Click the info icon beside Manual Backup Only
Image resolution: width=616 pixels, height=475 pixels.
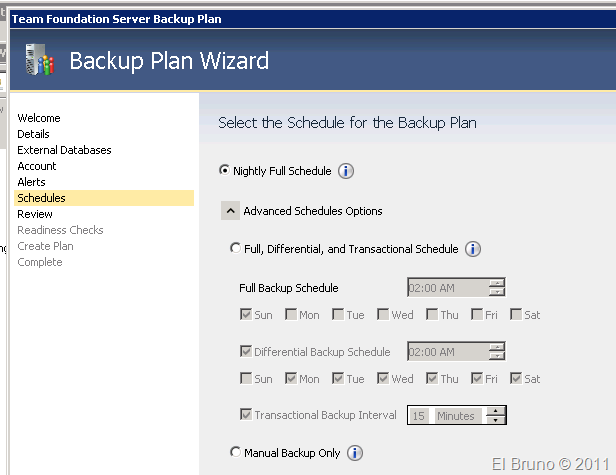pyautogui.click(x=355, y=453)
